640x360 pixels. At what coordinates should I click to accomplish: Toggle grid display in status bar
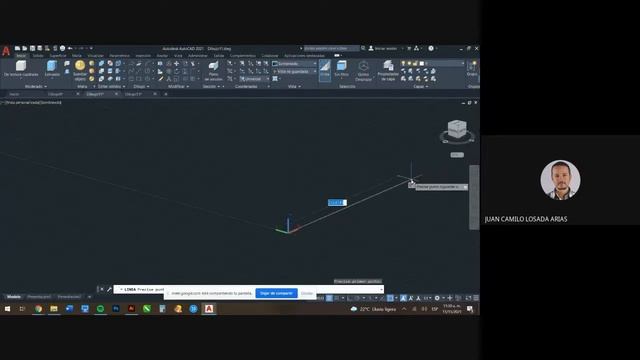(x=329, y=298)
